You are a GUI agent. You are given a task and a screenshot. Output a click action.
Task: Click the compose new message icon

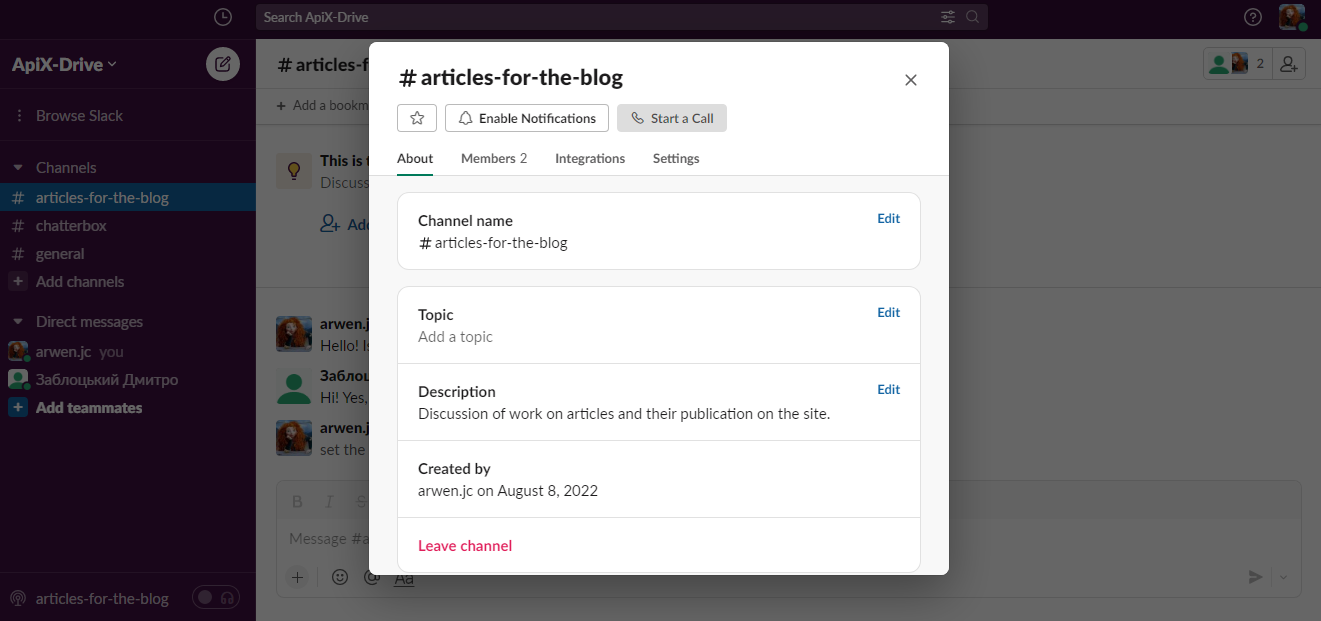pyautogui.click(x=223, y=64)
